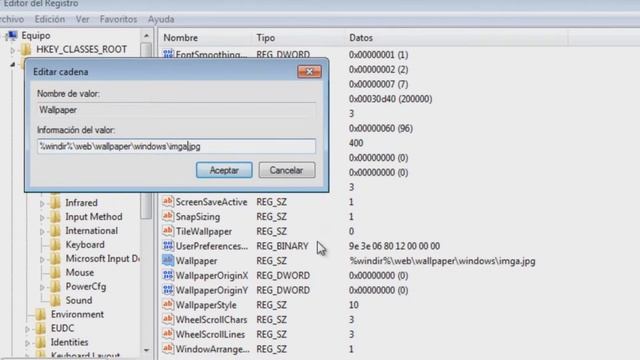The height and width of the screenshot is (360, 640).
Task: Click the imga.jpg wallpaper path data
Action: click(442, 261)
